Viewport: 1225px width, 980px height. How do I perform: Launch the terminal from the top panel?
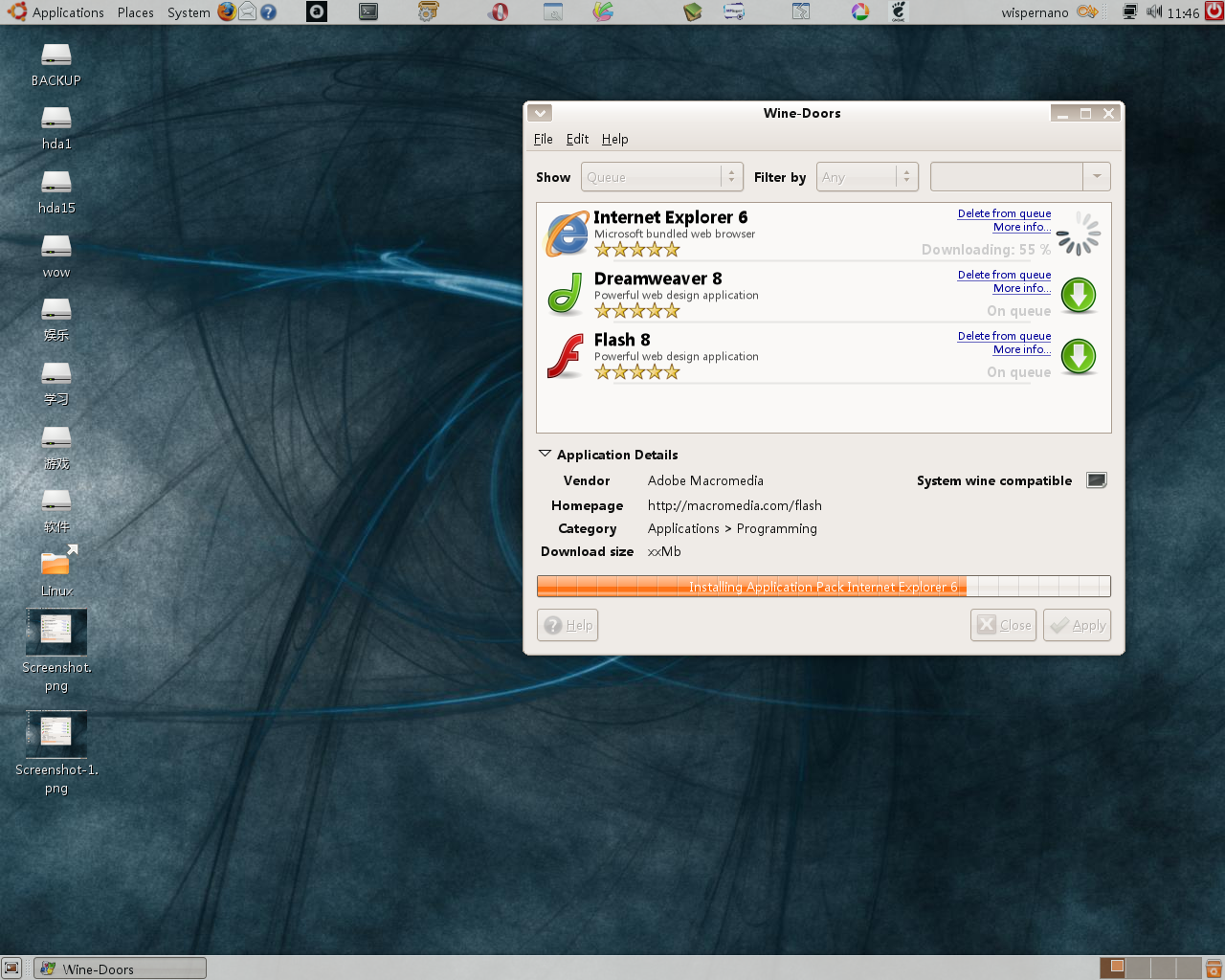point(367,11)
